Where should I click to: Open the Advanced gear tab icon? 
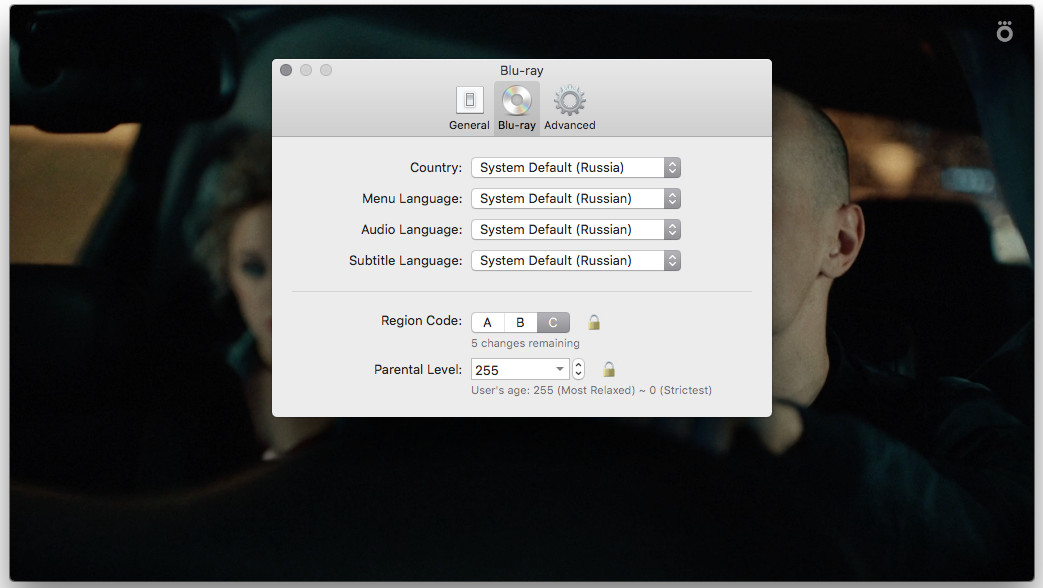click(569, 101)
